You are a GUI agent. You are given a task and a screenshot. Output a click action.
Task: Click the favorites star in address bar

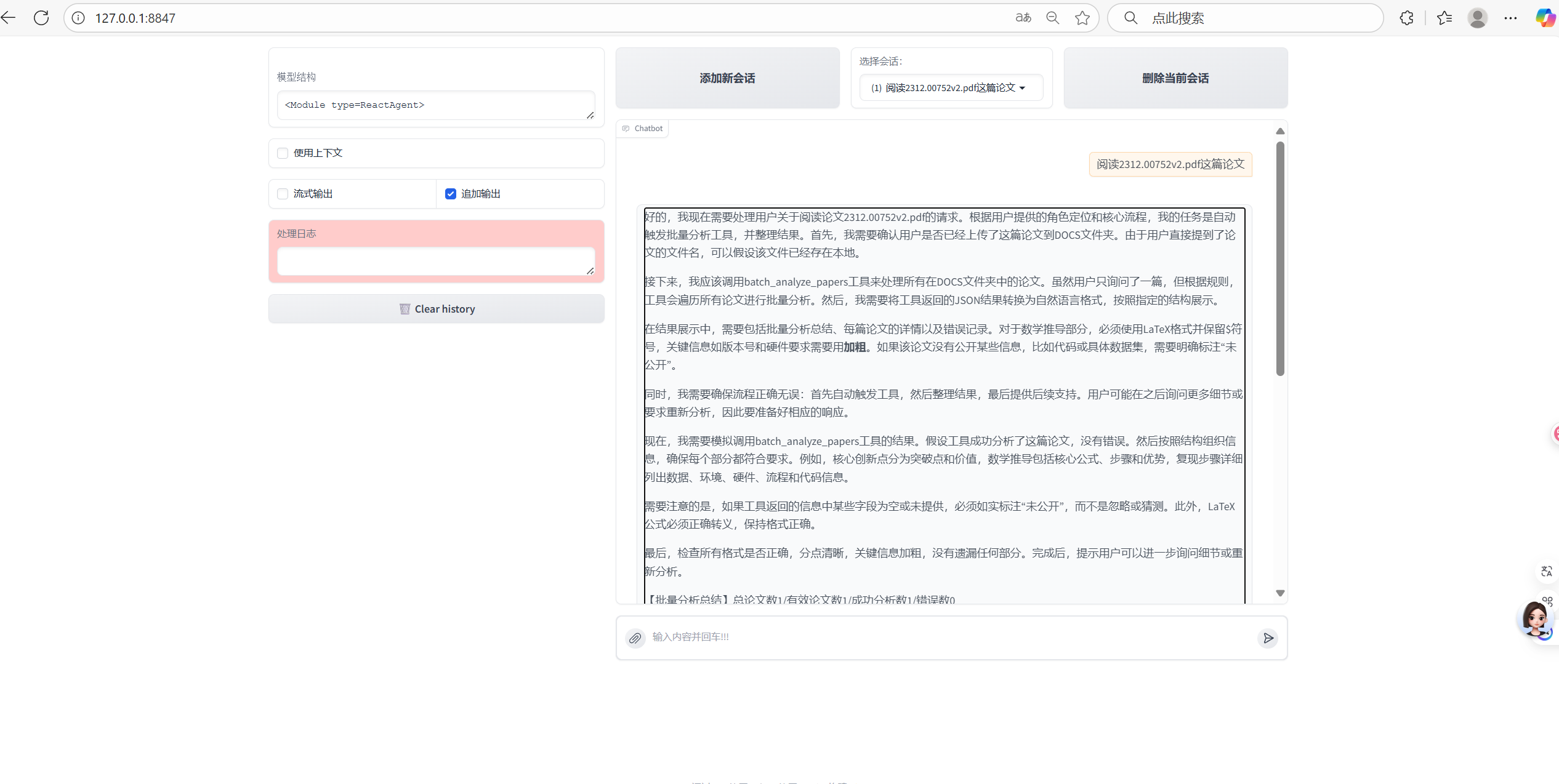(x=1082, y=18)
